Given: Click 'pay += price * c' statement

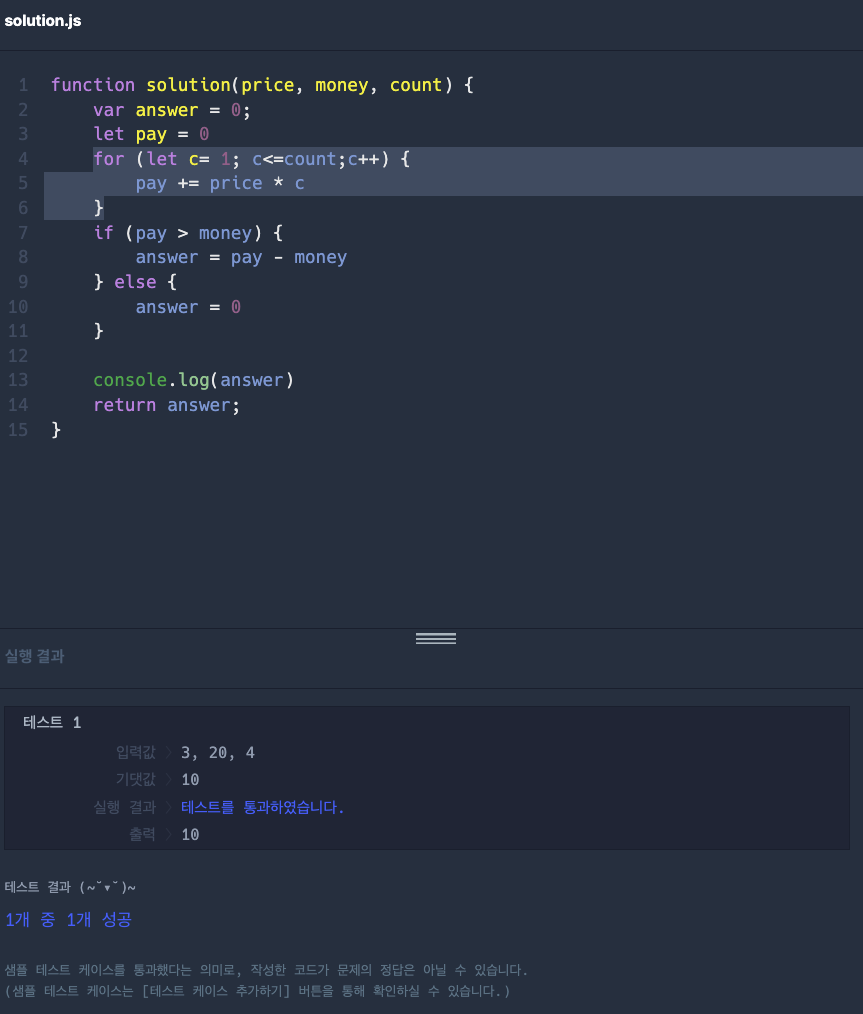Looking at the screenshot, I should 220,184.
